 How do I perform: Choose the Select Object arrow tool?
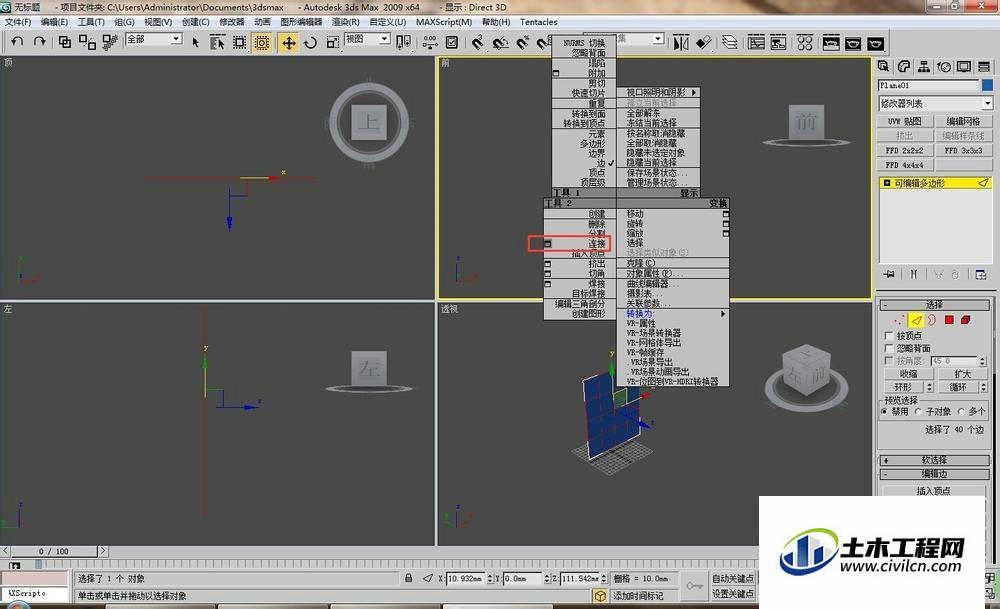(x=196, y=43)
